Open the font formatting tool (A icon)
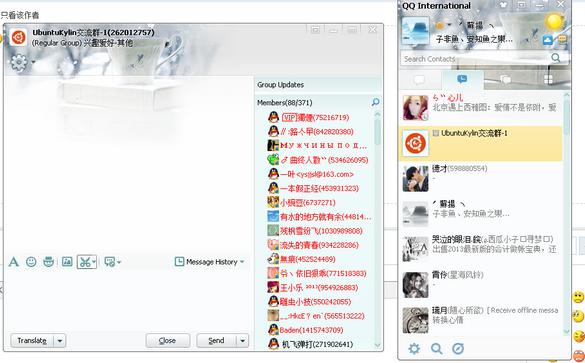The height and width of the screenshot is (363, 585). (x=13, y=262)
